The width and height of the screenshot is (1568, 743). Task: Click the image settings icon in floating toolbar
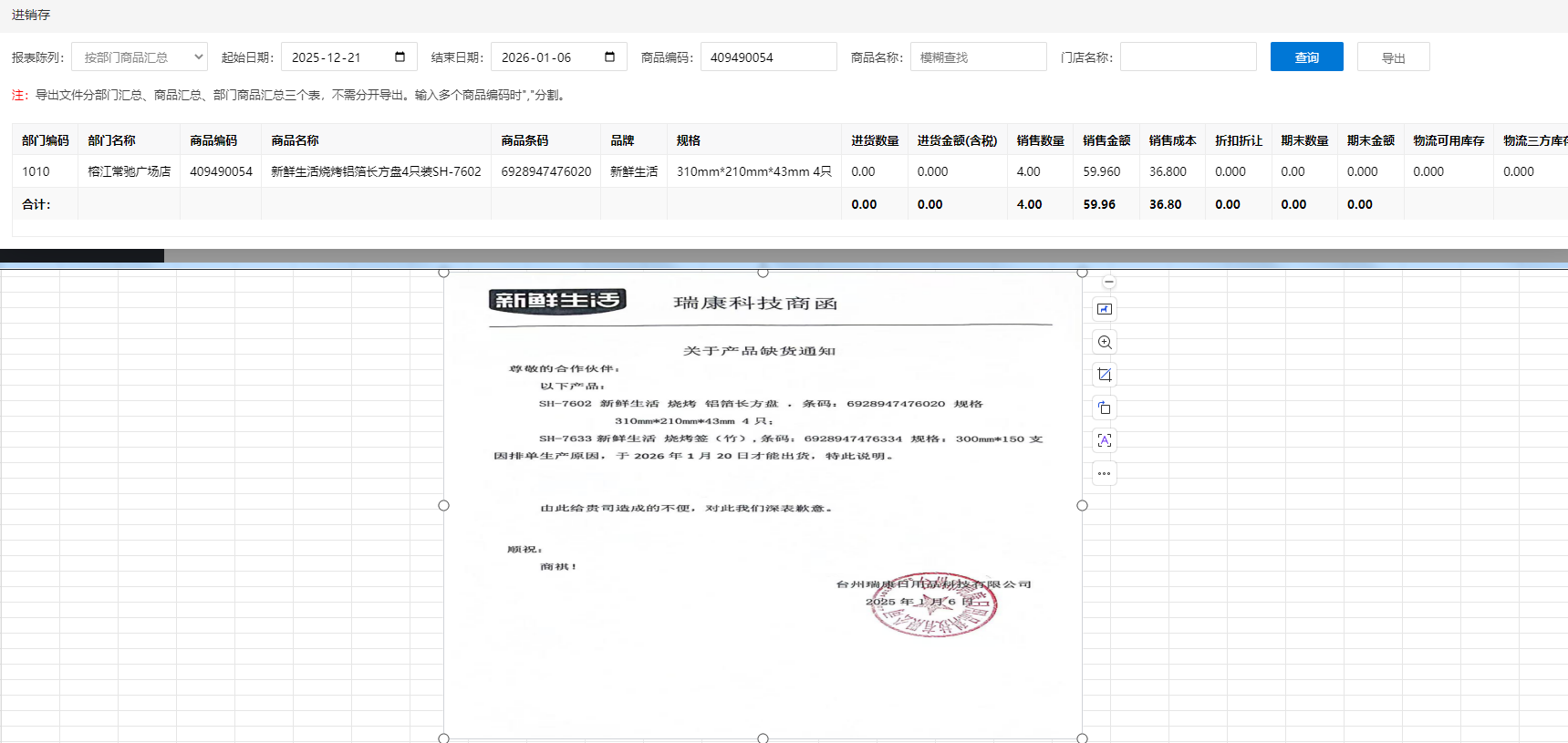(x=1105, y=309)
